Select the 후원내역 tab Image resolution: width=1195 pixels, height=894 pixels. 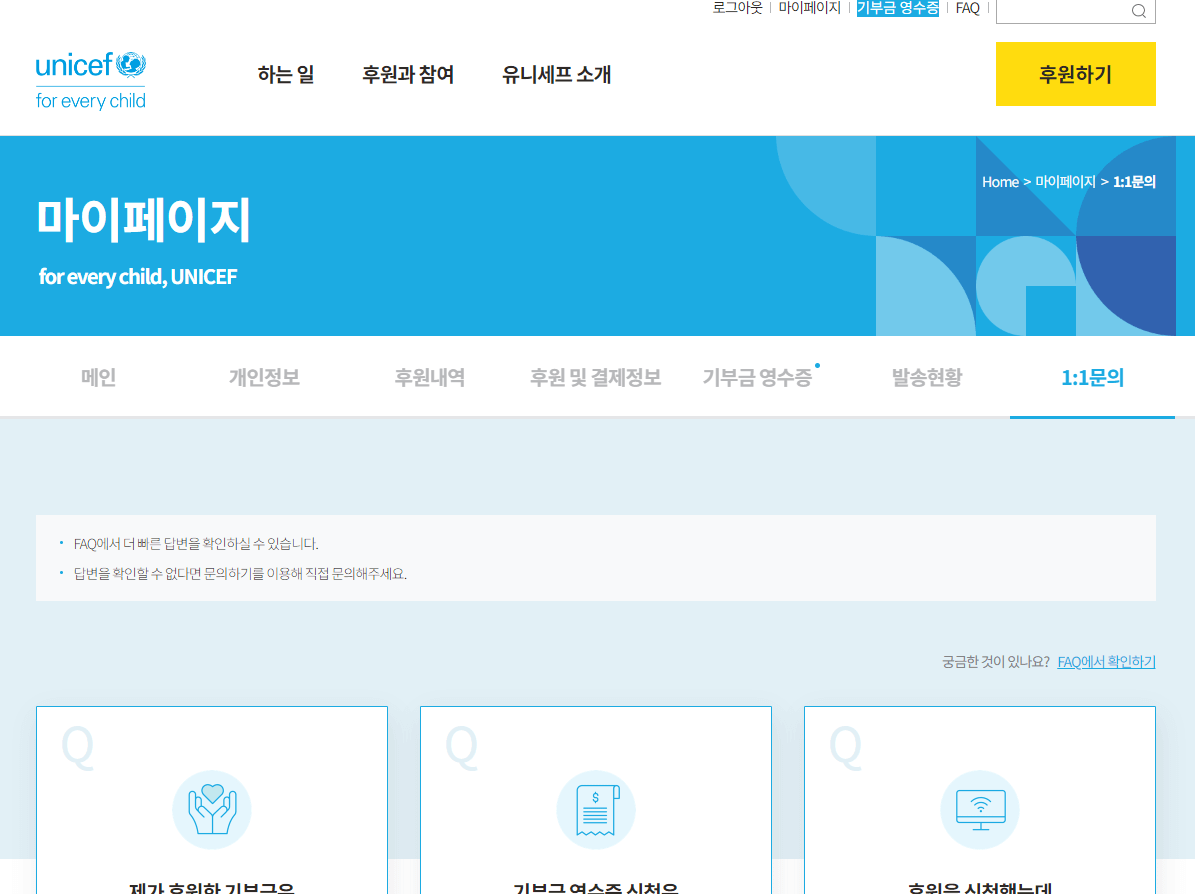430,377
